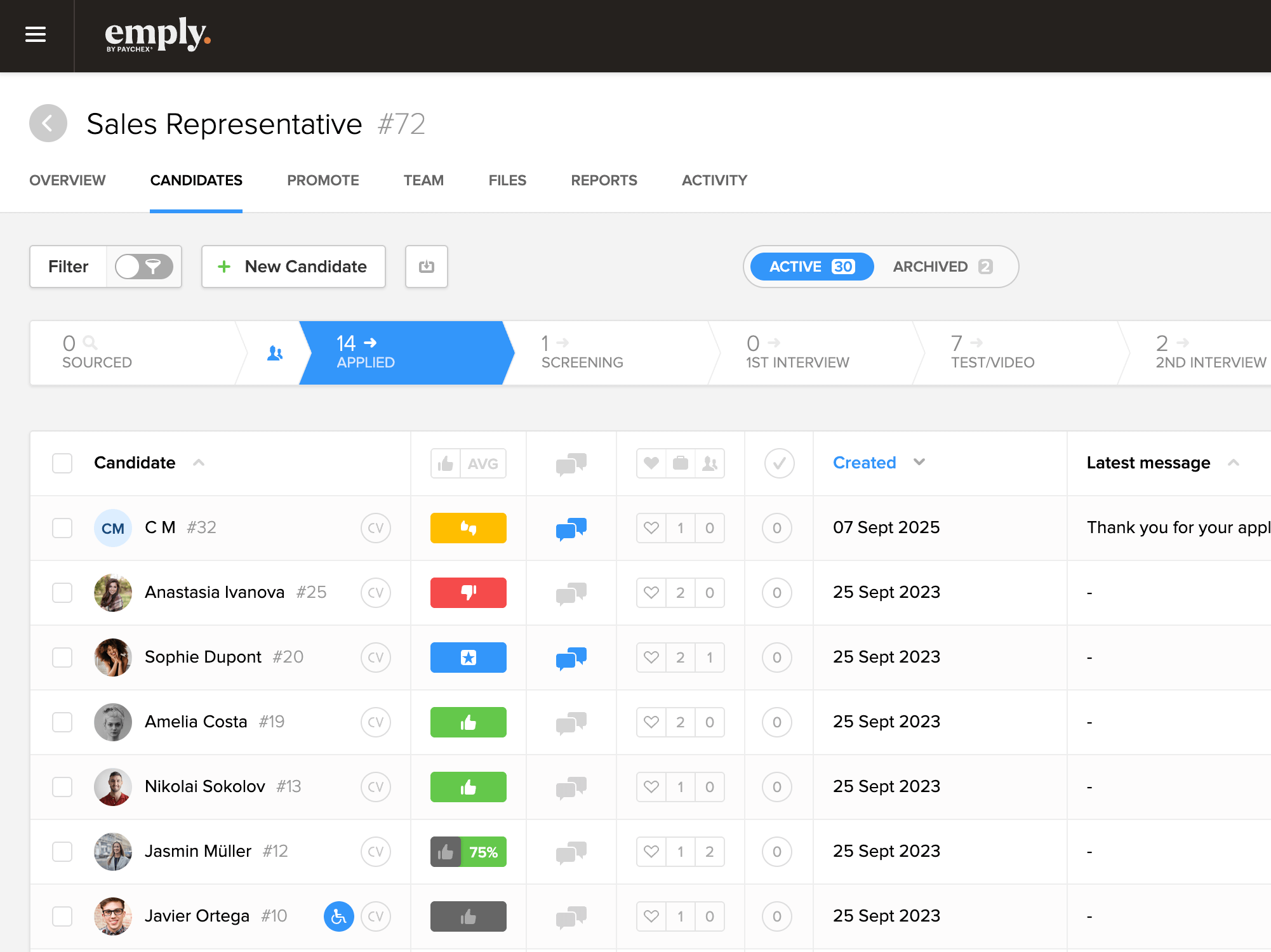Click Jasmin Müller's 75% rating bar
Viewport: 1271px width, 952px height.
(469, 852)
